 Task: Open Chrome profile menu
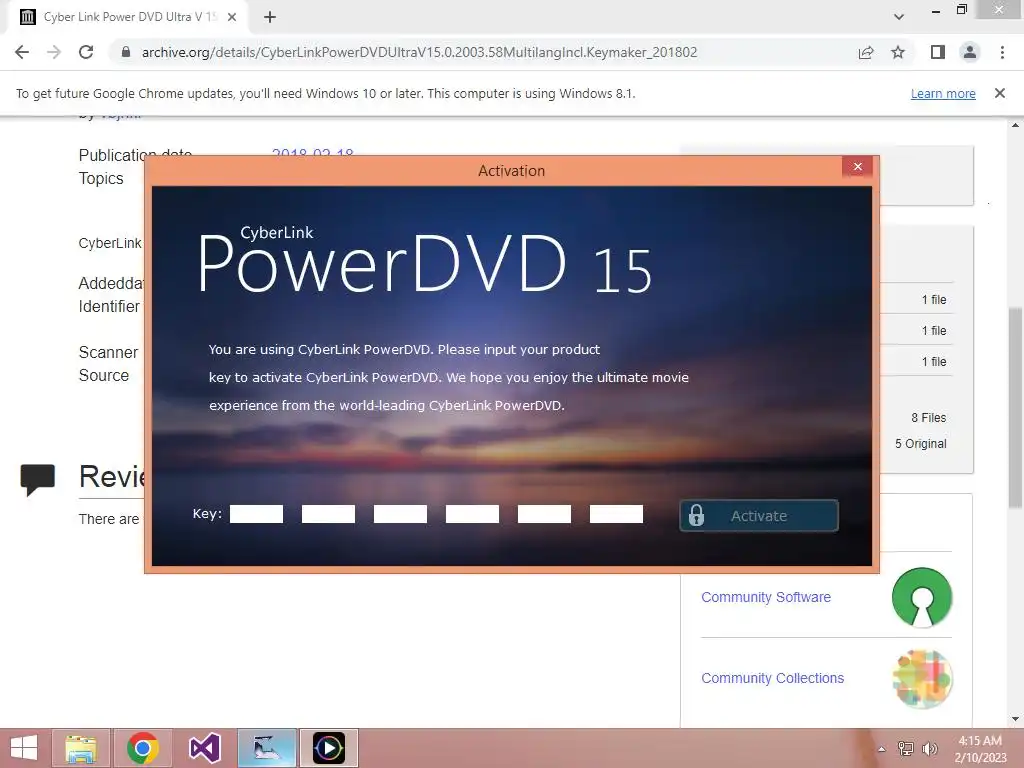[970, 52]
